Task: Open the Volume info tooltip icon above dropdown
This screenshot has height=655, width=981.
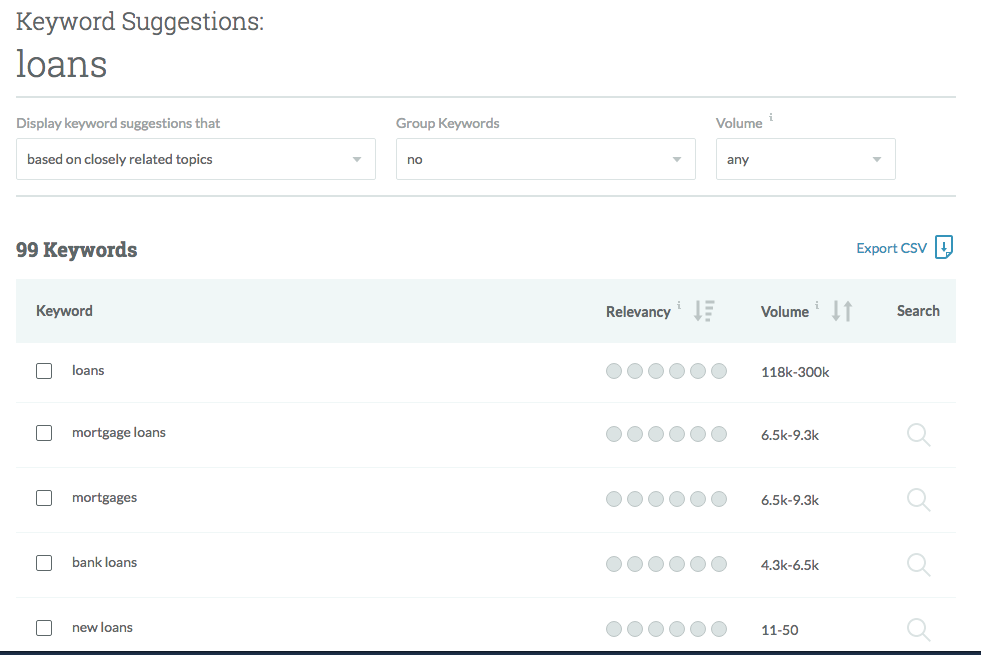Action: (771, 118)
